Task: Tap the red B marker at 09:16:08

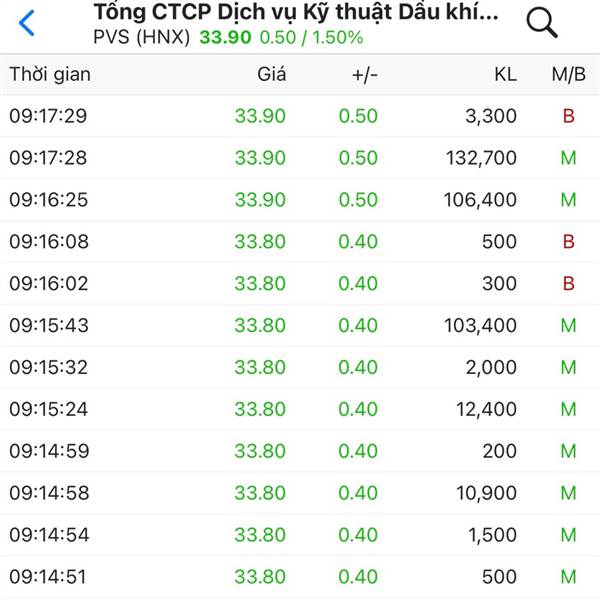Action: click(569, 241)
